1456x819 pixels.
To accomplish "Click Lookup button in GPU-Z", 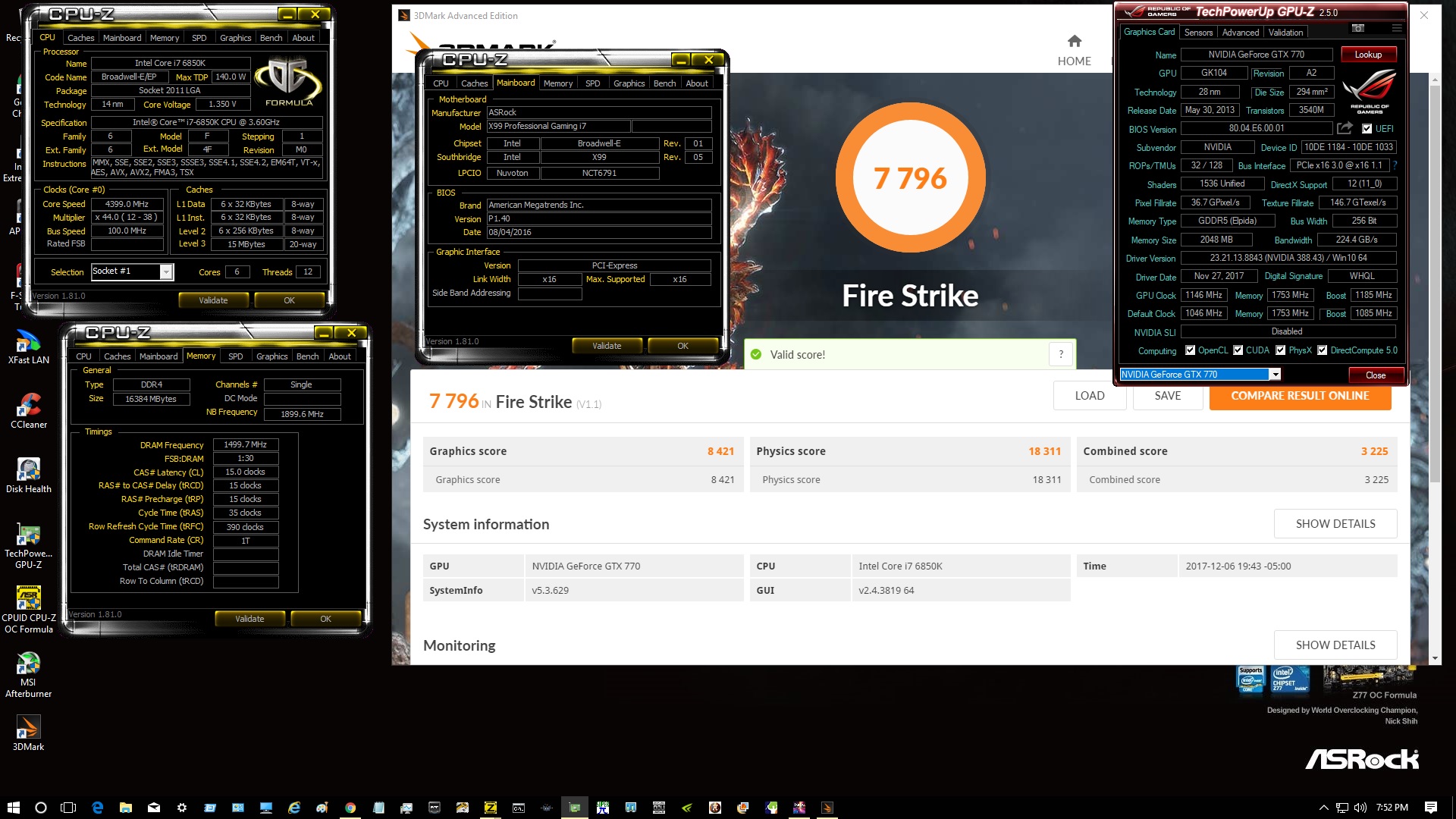I will 1368,55.
